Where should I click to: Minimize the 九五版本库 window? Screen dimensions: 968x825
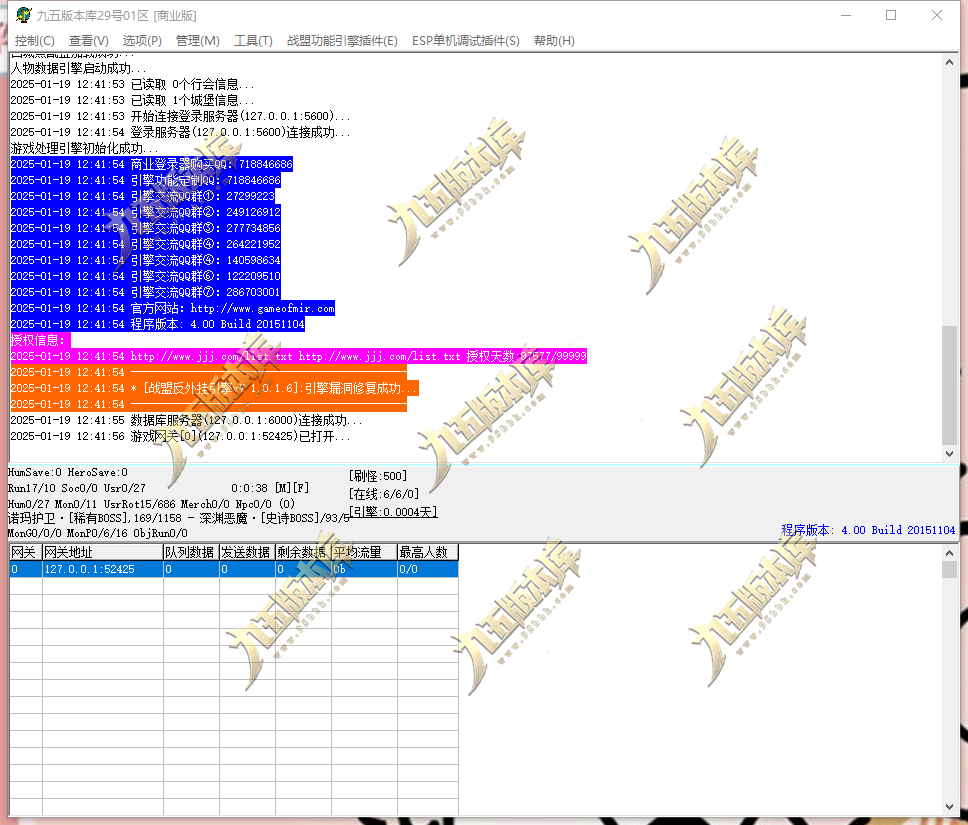click(846, 15)
